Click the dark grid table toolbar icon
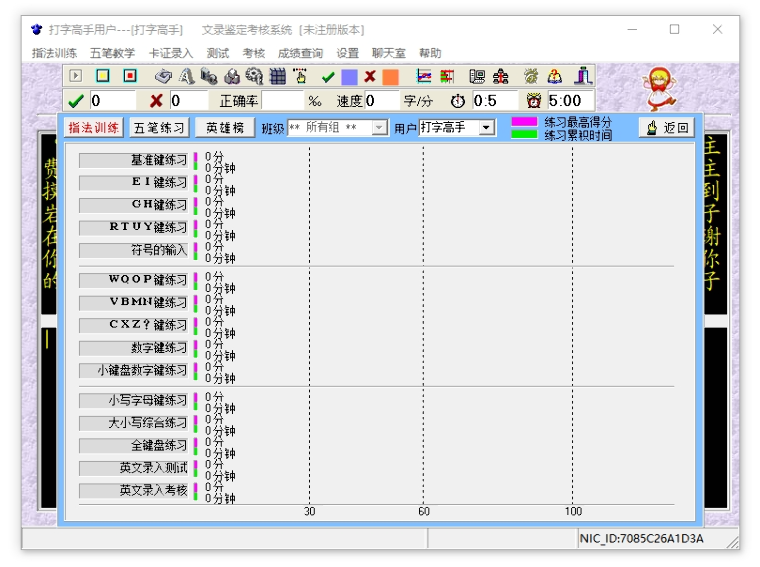The image size is (760, 567). pyautogui.click(x=277, y=77)
